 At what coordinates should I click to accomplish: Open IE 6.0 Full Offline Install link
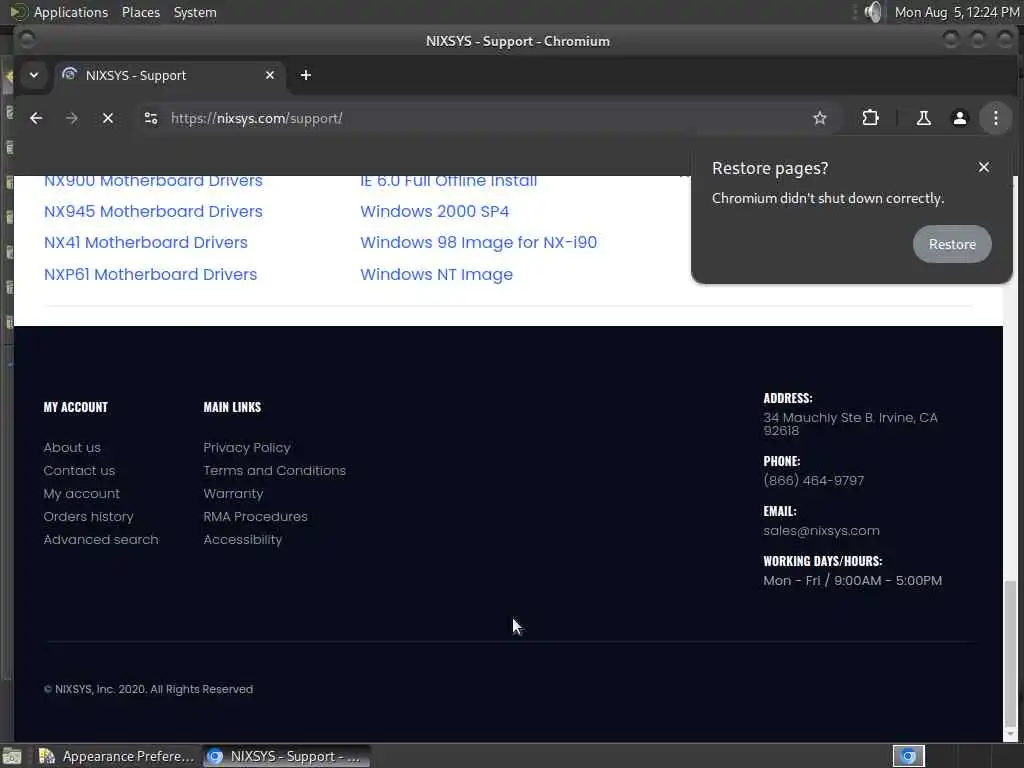pyautogui.click(x=448, y=181)
